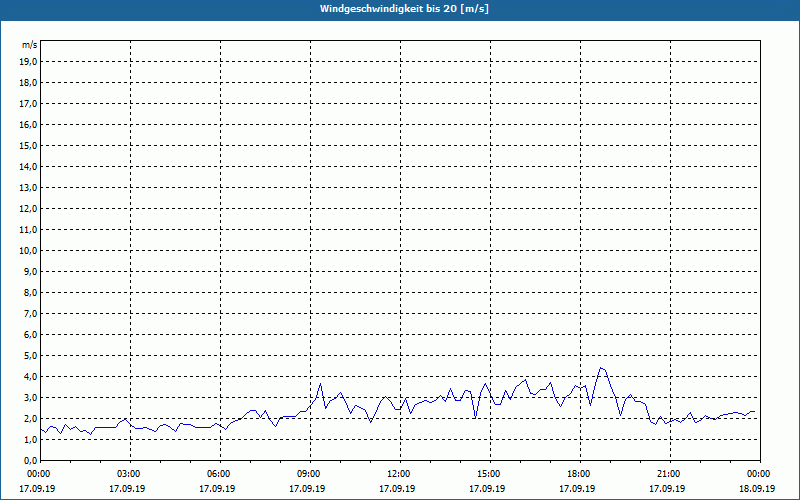
Task: Click the 17.09.19 date under 03:00
Action: coord(127,489)
